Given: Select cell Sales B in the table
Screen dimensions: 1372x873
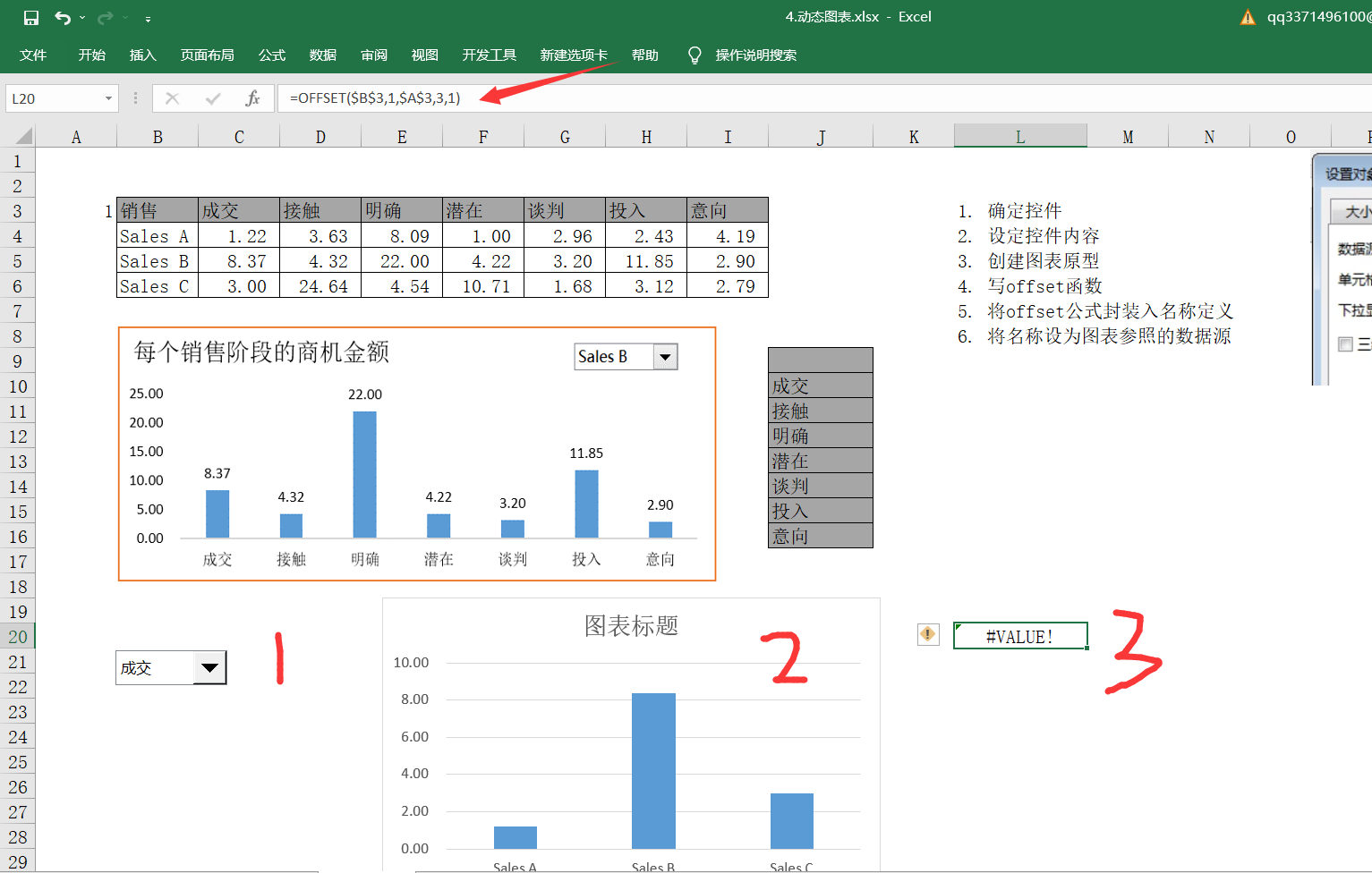Looking at the screenshot, I should click(x=158, y=261).
